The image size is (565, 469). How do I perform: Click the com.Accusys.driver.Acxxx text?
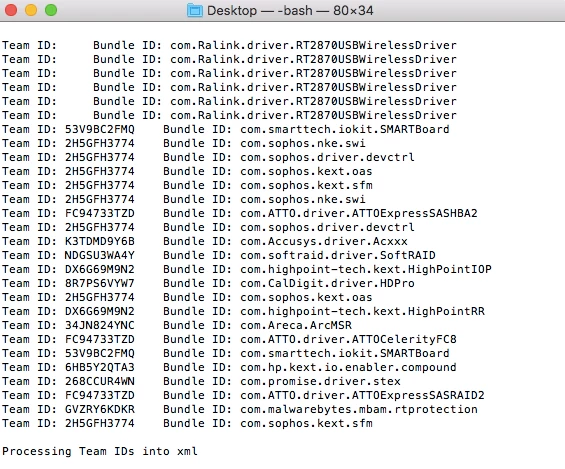pyautogui.click(x=324, y=241)
